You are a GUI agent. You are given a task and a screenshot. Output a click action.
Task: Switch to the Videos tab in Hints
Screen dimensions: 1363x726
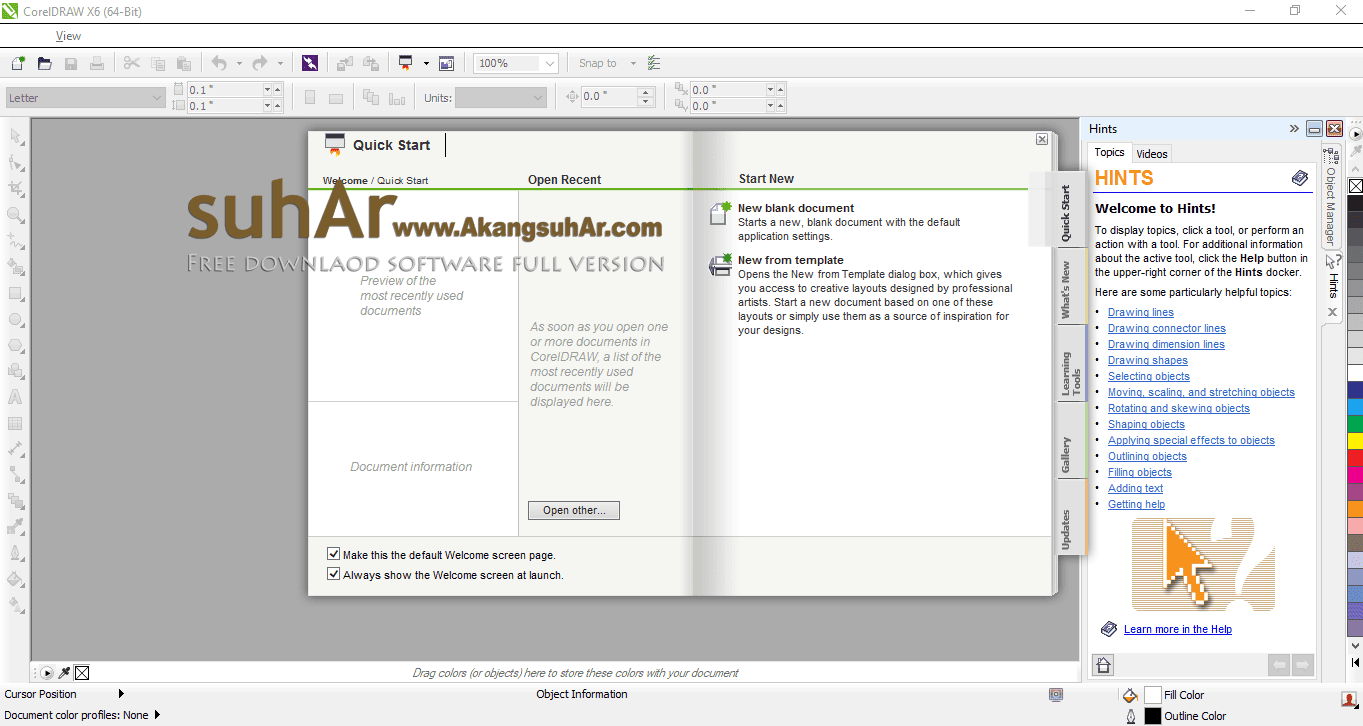(1152, 153)
